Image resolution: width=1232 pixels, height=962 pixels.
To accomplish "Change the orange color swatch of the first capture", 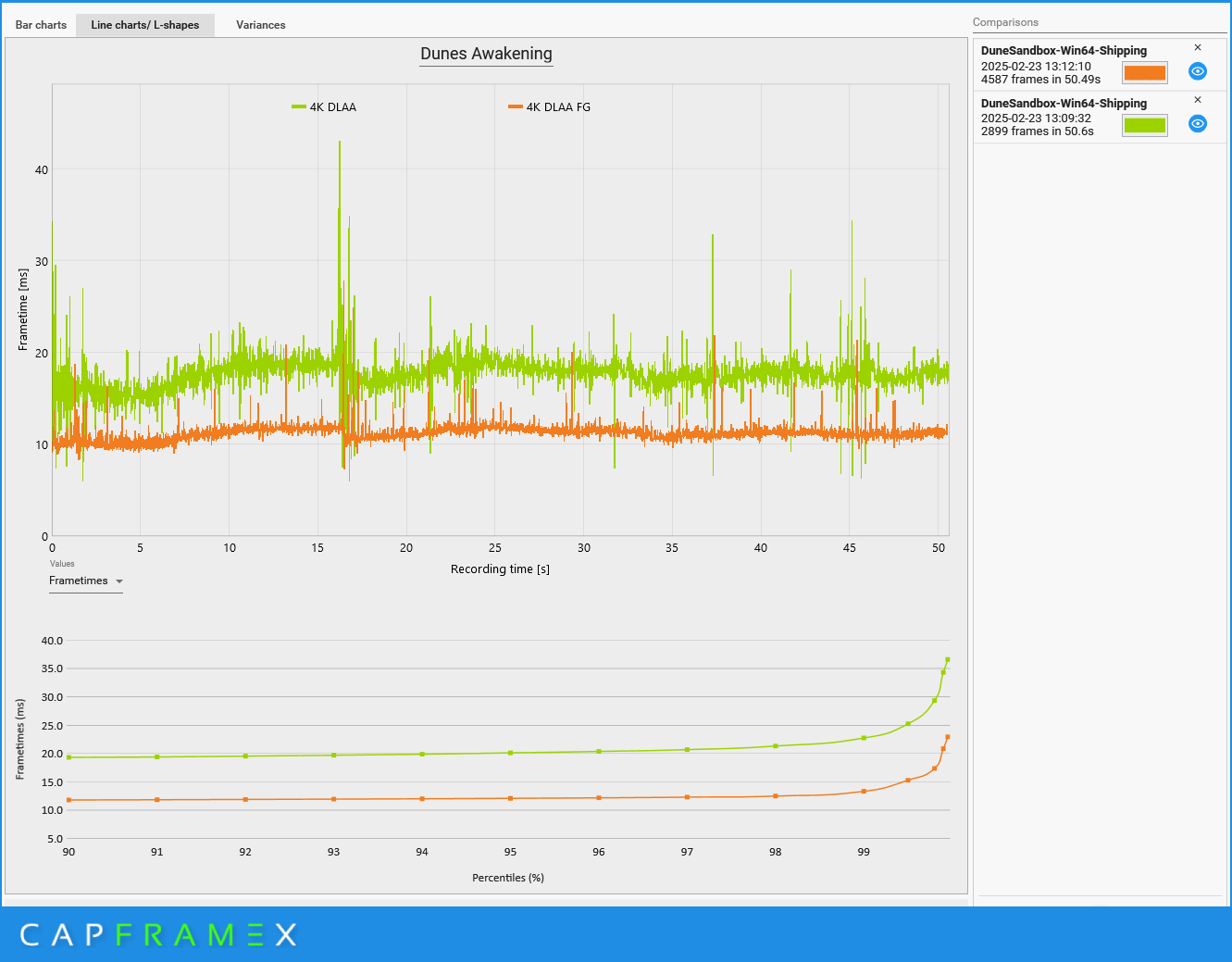I will click(1145, 71).
